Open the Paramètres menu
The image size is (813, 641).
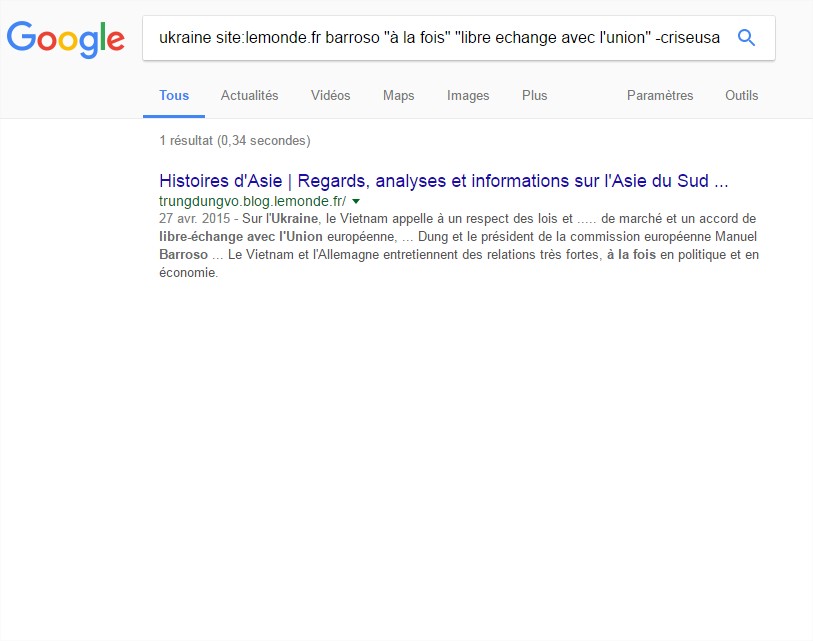[660, 95]
